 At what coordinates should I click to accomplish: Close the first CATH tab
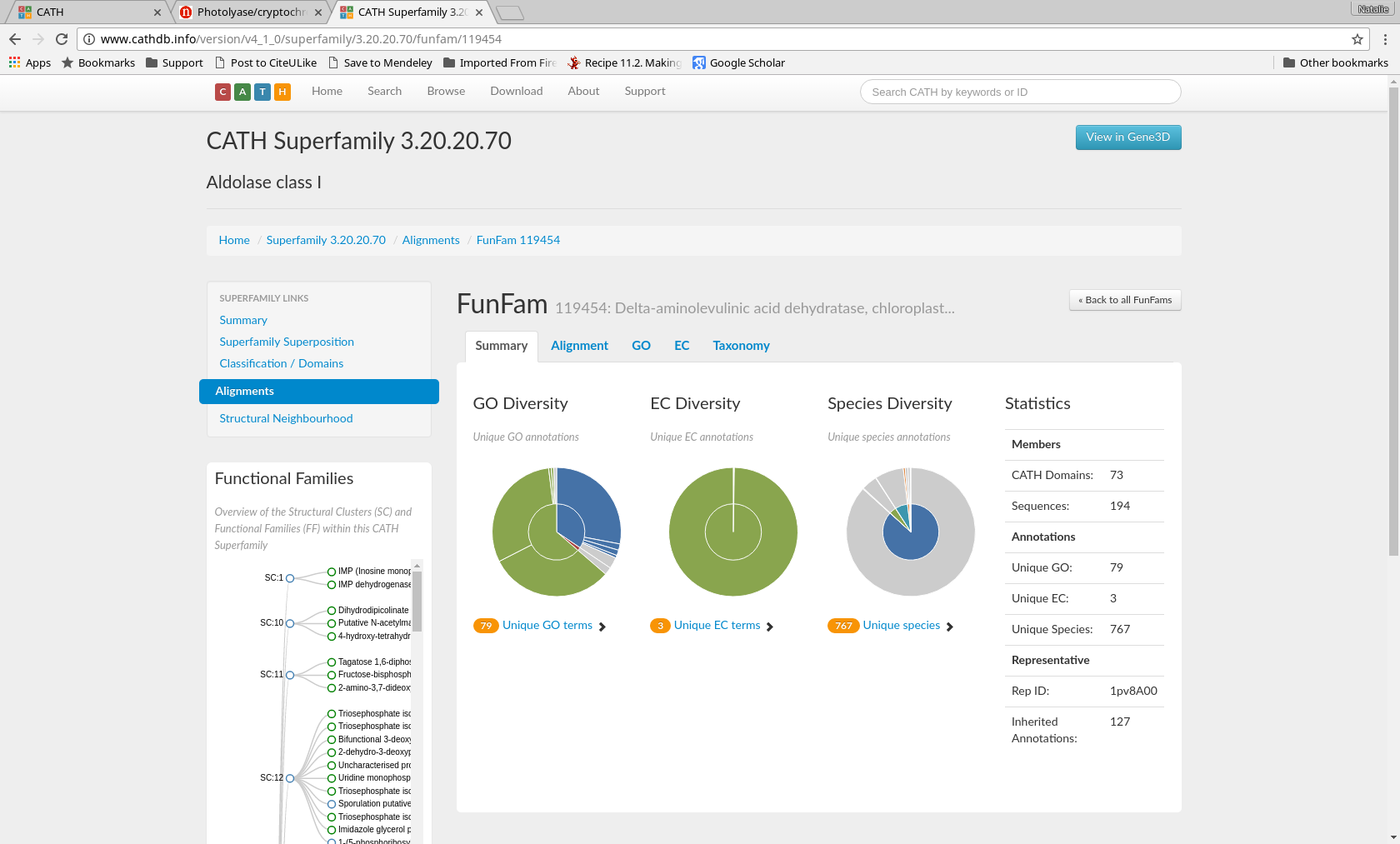pyautogui.click(x=157, y=12)
